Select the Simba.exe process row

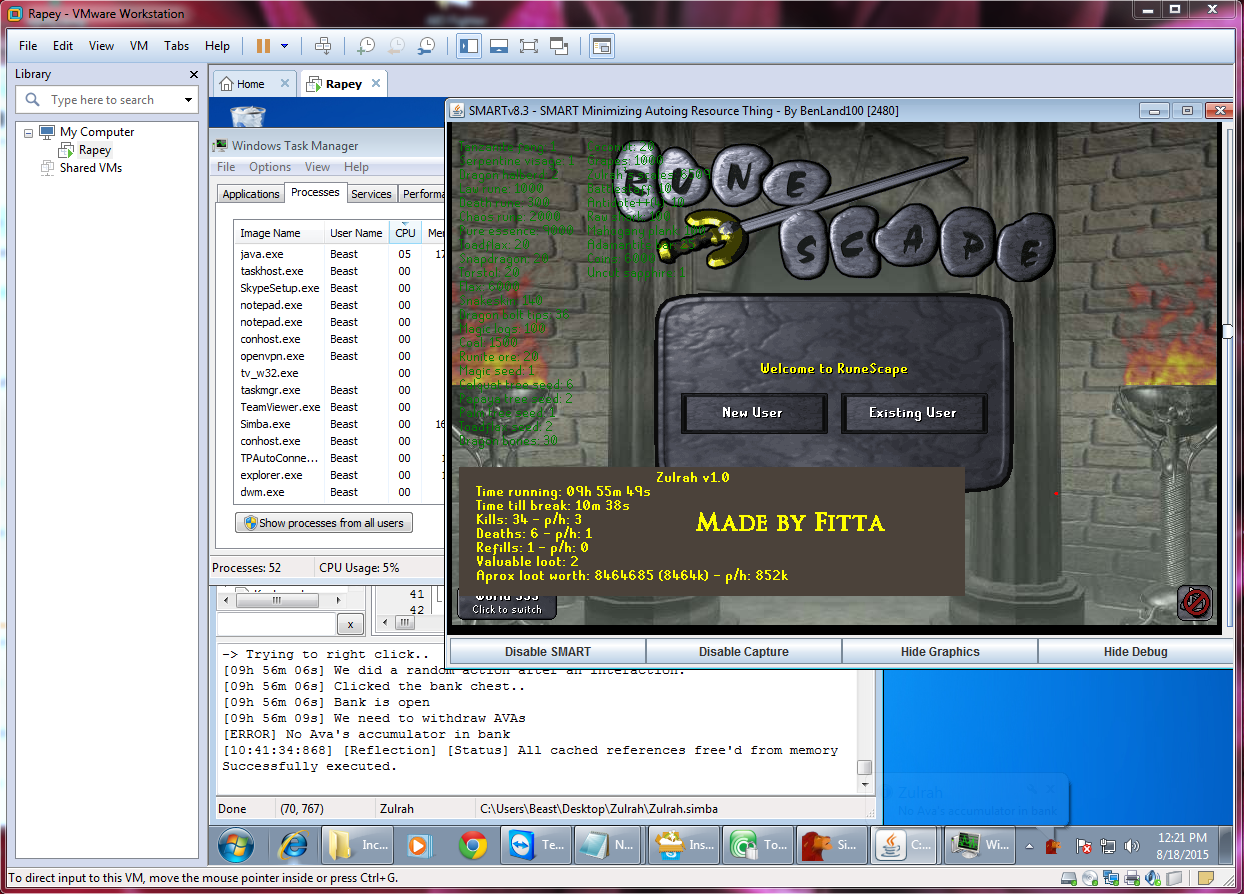[339, 424]
